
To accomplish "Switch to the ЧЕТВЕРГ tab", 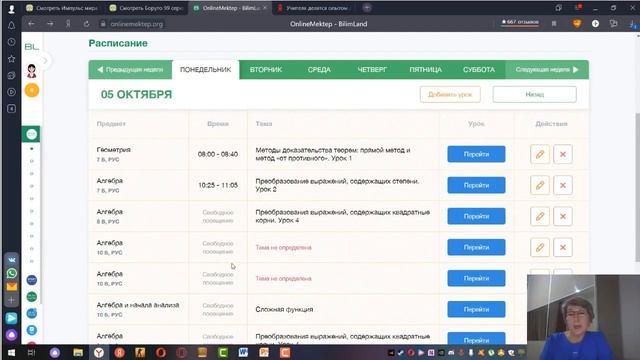I will [372, 70].
